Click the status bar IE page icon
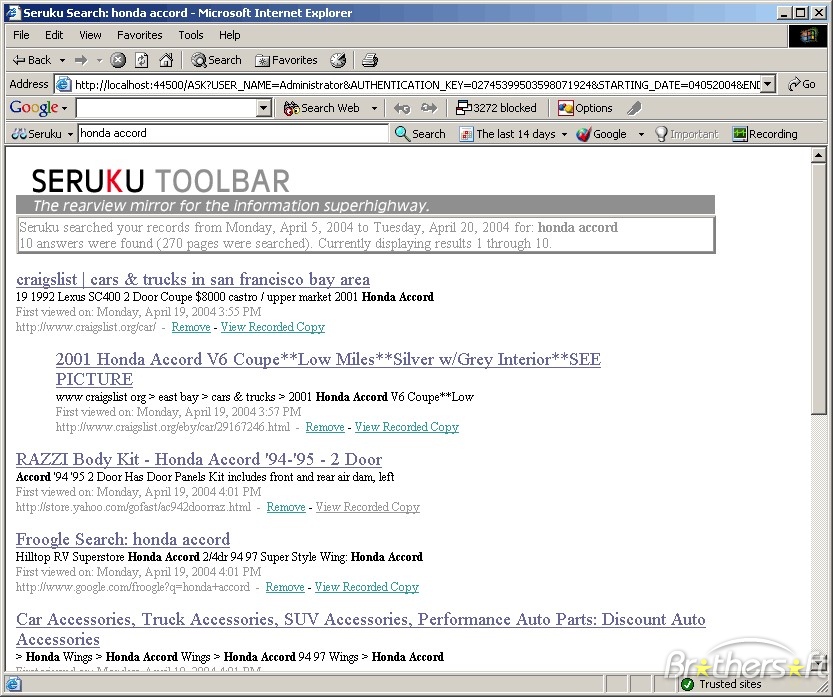Viewport: 833px width, 697px height. click(x=14, y=684)
